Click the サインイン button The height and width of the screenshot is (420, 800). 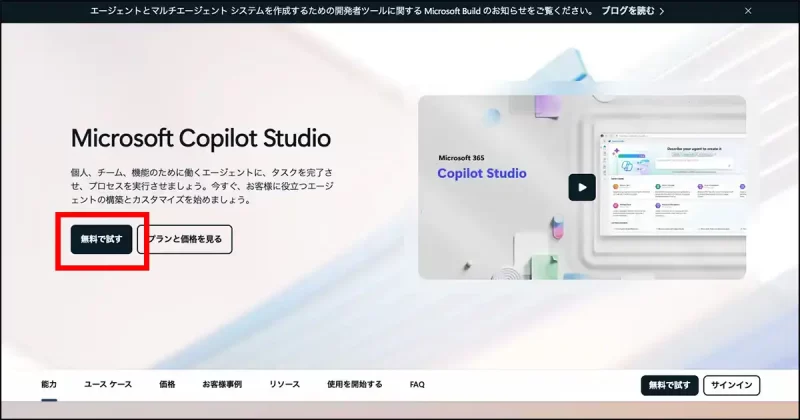(732, 385)
